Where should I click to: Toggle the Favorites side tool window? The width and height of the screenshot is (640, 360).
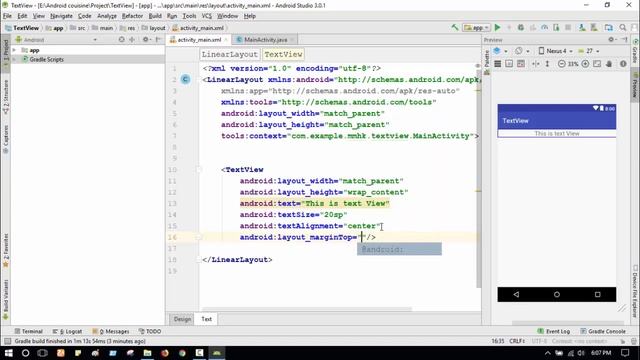(x=6, y=250)
